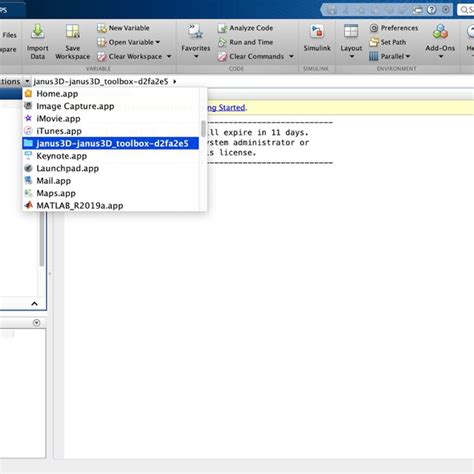Click Analyze Code in the toolbar
This screenshot has height=474, width=474.
pyautogui.click(x=245, y=28)
